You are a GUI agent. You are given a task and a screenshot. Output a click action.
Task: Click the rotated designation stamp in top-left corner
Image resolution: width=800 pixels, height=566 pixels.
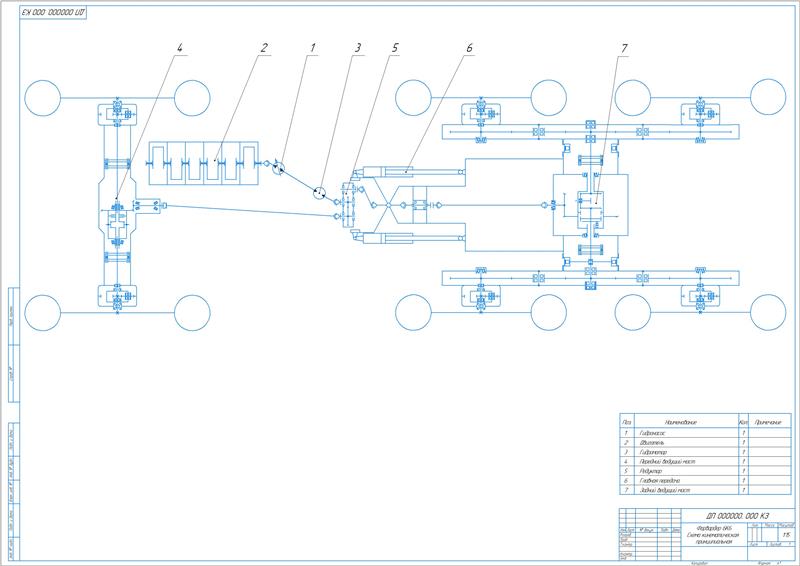click(x=53, y=12)
